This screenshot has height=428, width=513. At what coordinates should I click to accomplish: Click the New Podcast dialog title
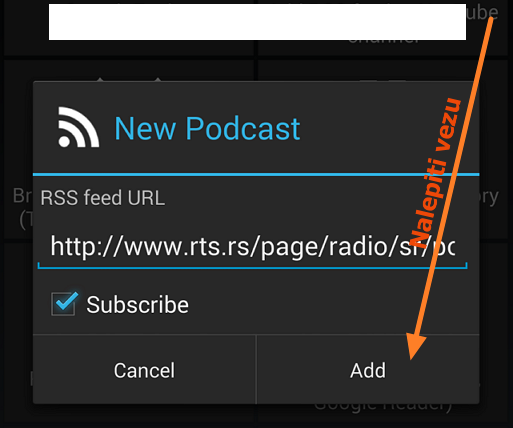pyautogui.click(x=207, y=129)
